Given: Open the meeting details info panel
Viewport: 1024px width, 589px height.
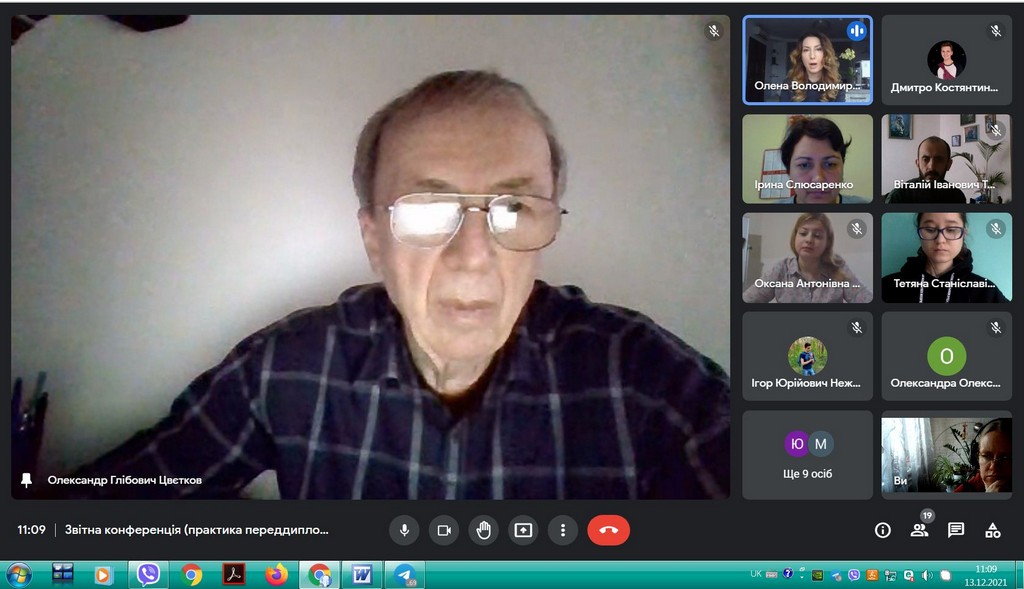Looking at the screenshot, I should (882, 530).
